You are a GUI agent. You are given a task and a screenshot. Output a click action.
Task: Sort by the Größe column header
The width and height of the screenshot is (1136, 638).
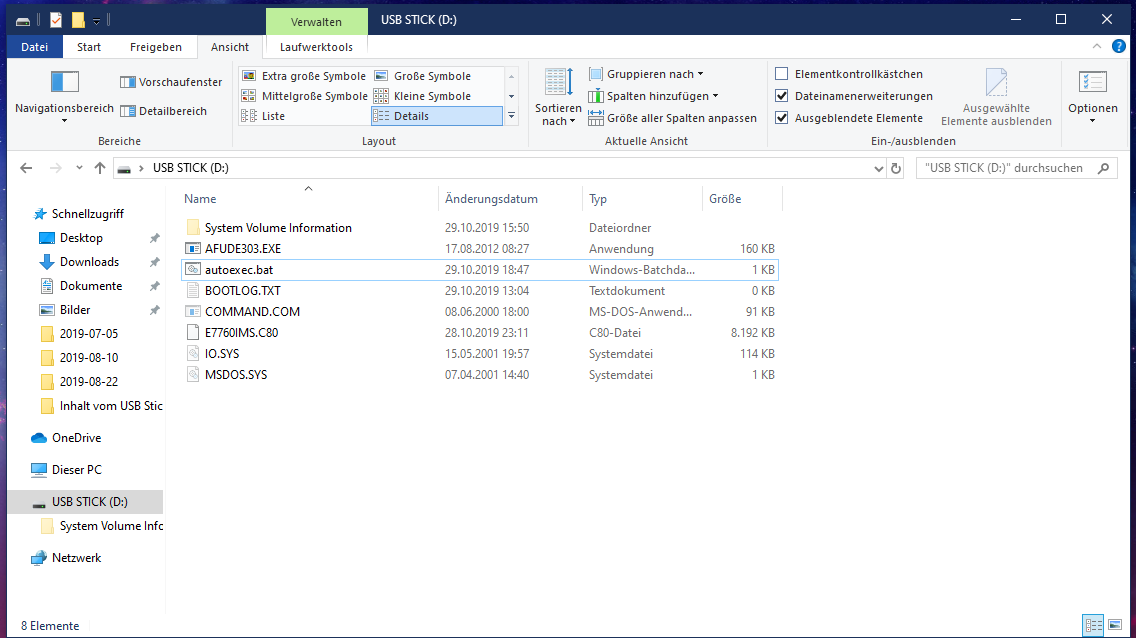pos(742,198)
